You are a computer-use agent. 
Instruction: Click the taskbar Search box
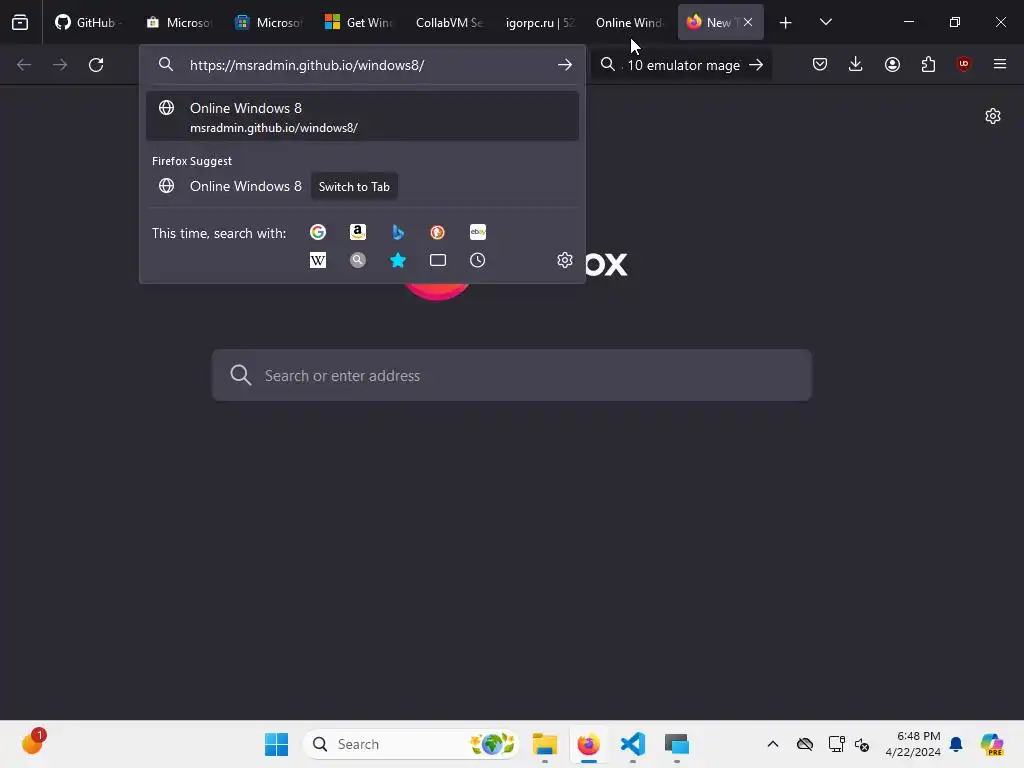[411, 744]
